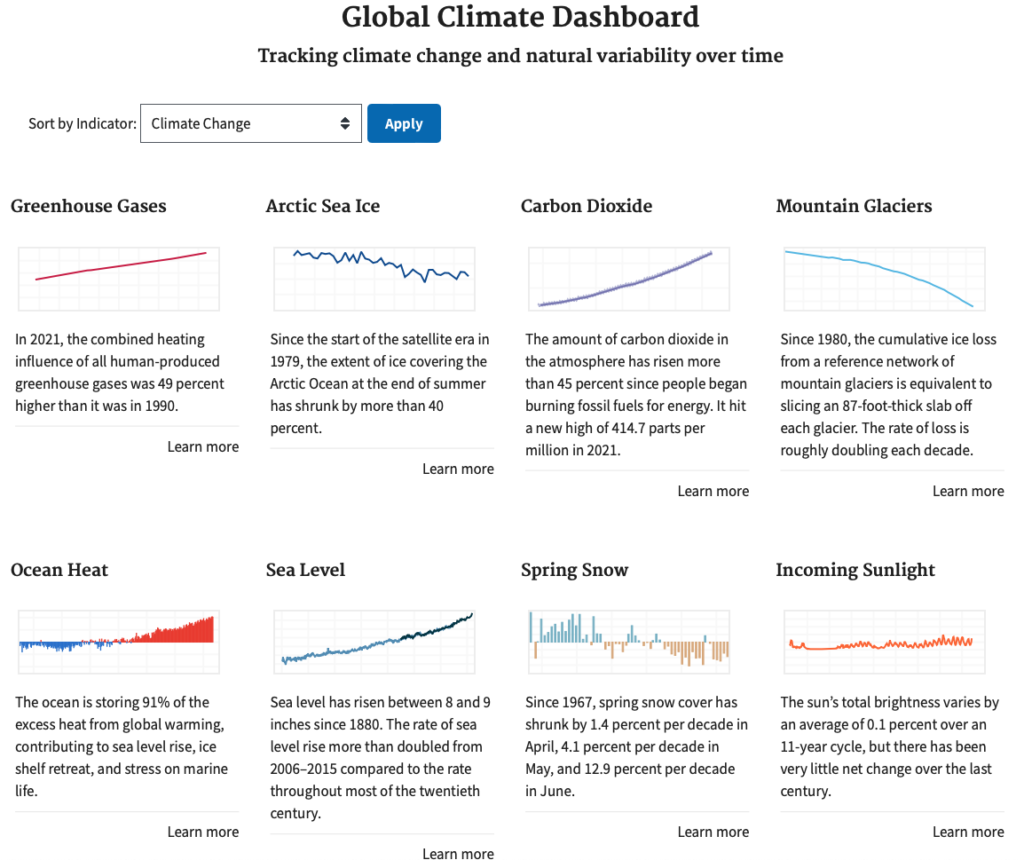Open the Mountain Glaciers chart thumbnail

click(x=884, y=279)
